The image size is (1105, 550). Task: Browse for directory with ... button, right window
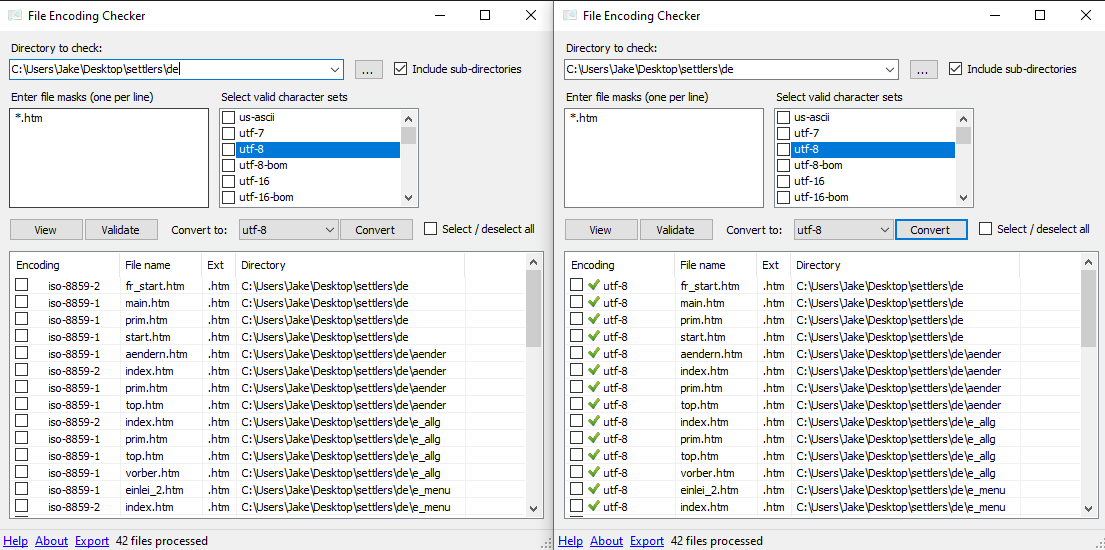[924, 69]
